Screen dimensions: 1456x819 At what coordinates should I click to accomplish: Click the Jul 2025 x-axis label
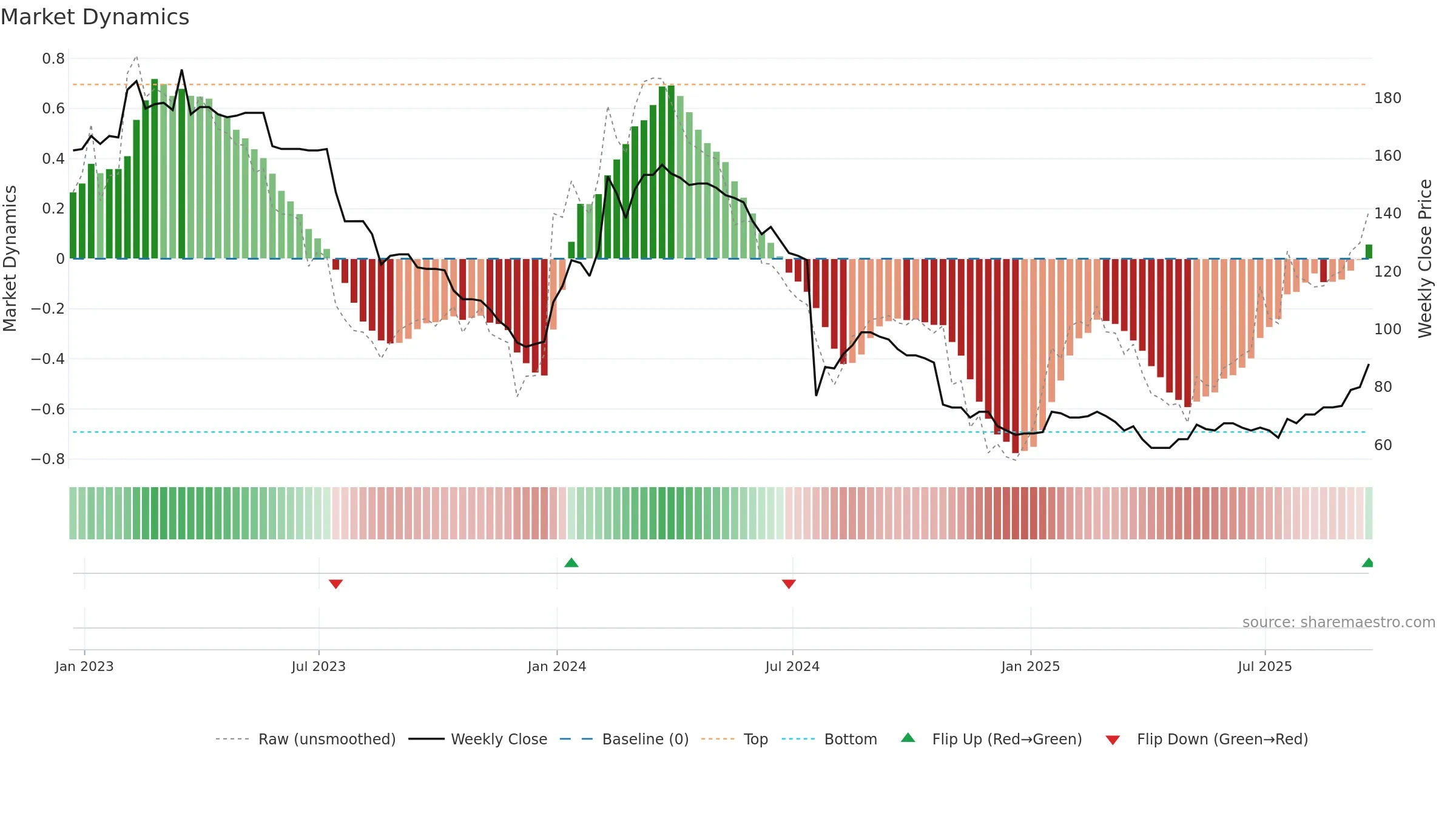1265,666
